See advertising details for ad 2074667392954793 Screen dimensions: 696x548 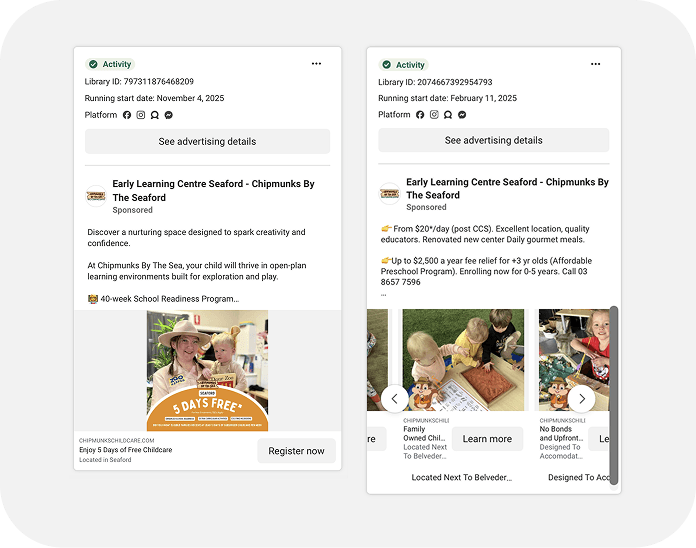click(494, 140)
